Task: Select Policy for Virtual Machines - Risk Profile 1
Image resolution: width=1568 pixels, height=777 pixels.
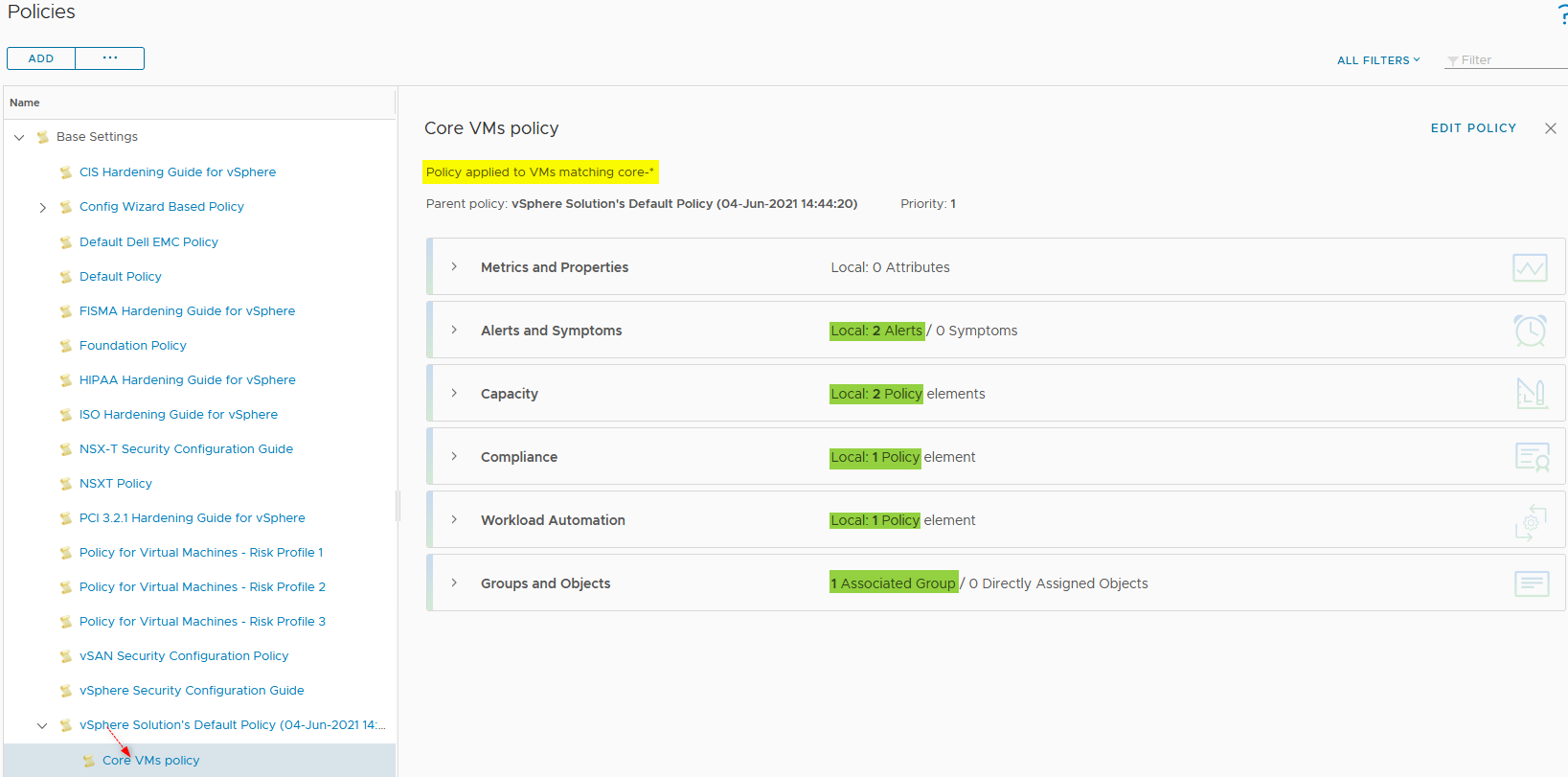Action: click(201, 552)
